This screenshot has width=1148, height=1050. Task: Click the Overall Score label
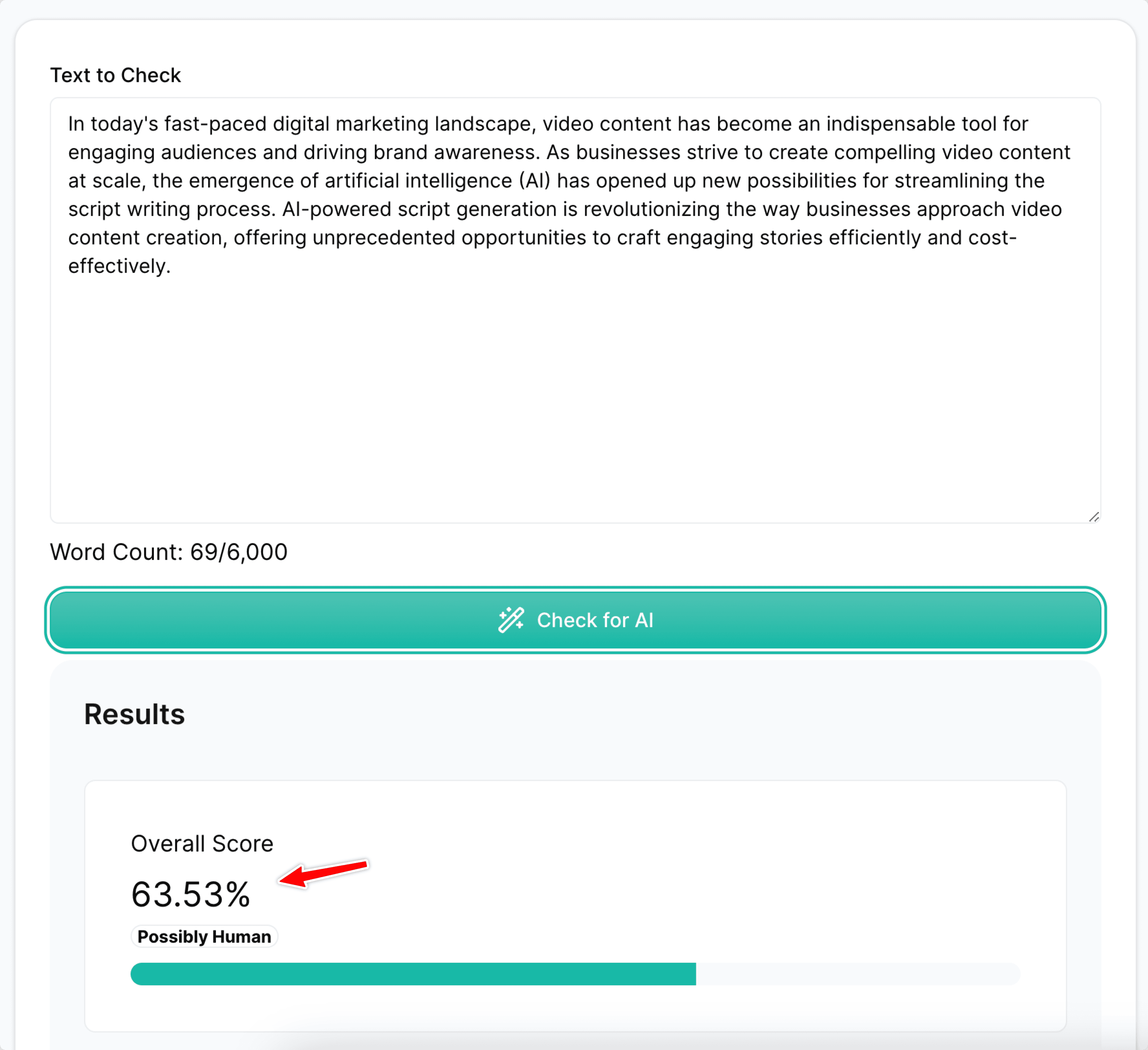pyautogui.click(x=202, y=844)
